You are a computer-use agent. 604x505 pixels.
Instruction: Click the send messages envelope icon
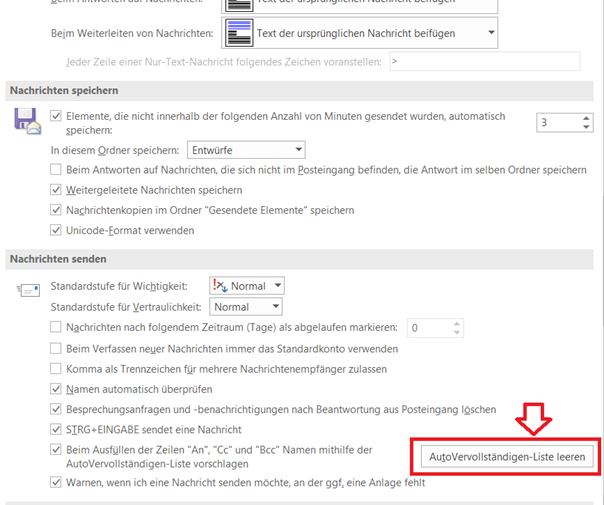tap(26, 290)
